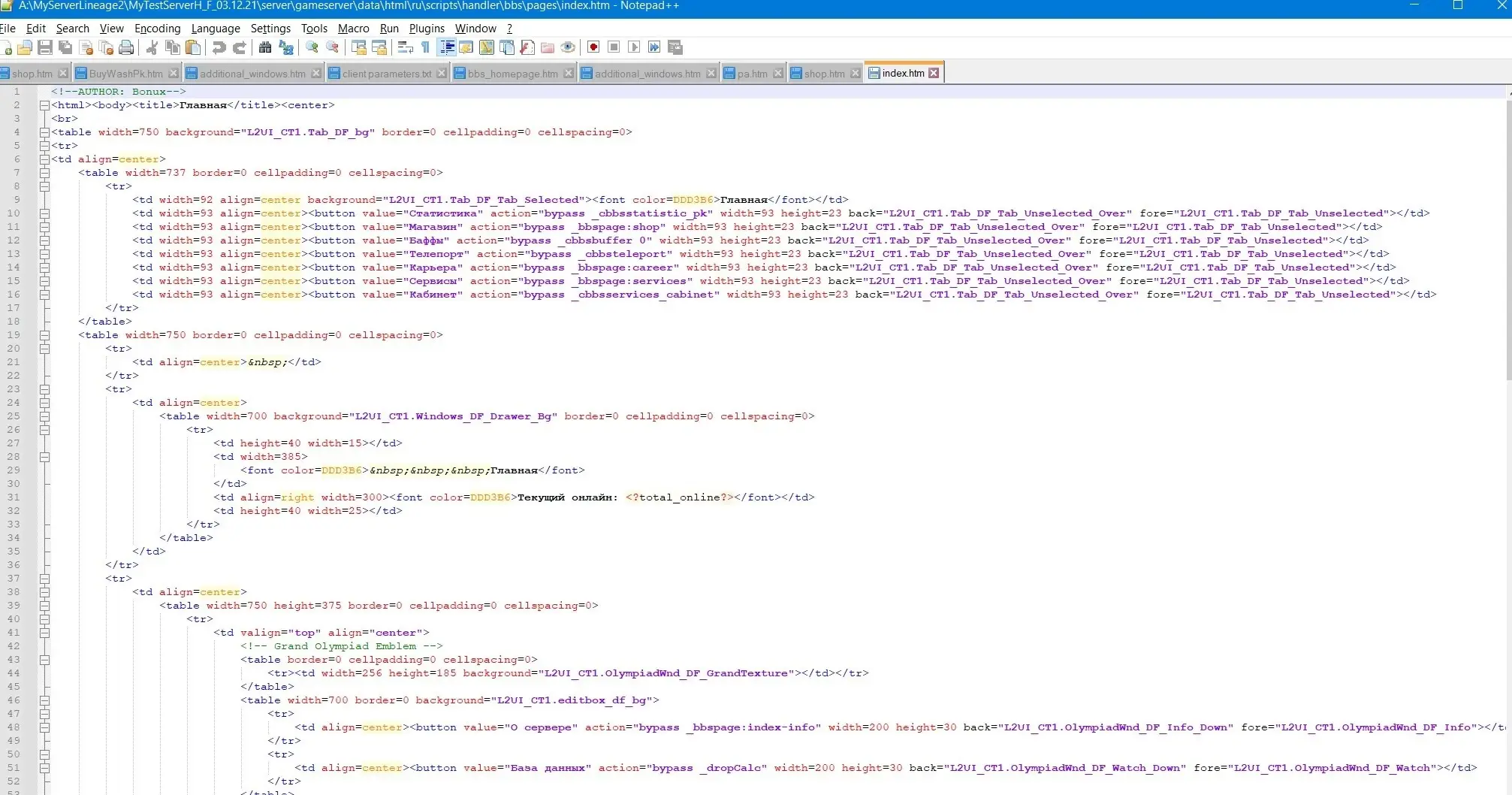
Task: Collapse the html fold on line 2
Action: 44,105
